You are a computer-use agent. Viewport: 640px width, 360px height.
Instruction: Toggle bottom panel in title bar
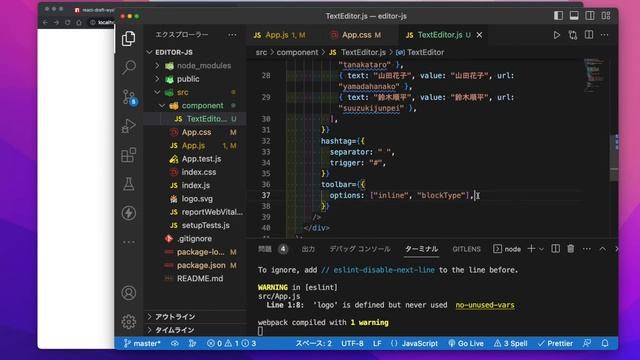(x=574, y=16)
